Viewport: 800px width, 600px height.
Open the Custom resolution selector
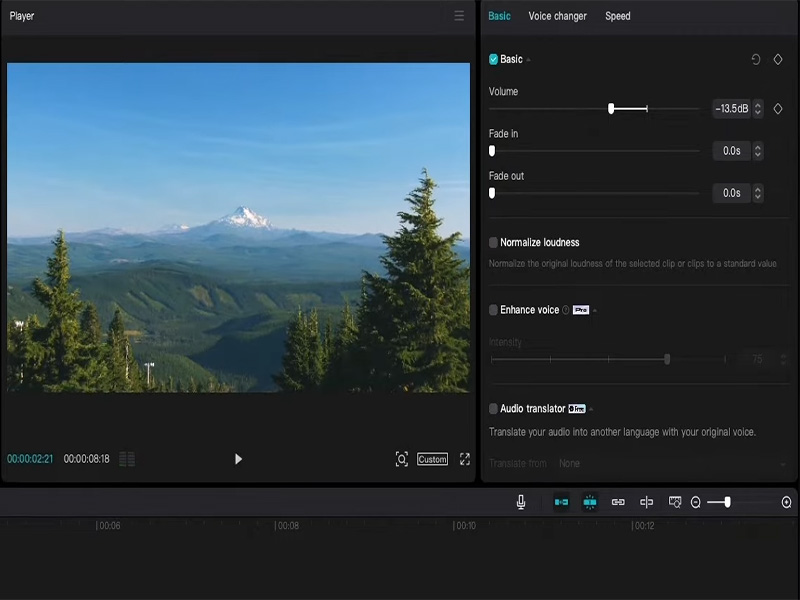(434, 458)
